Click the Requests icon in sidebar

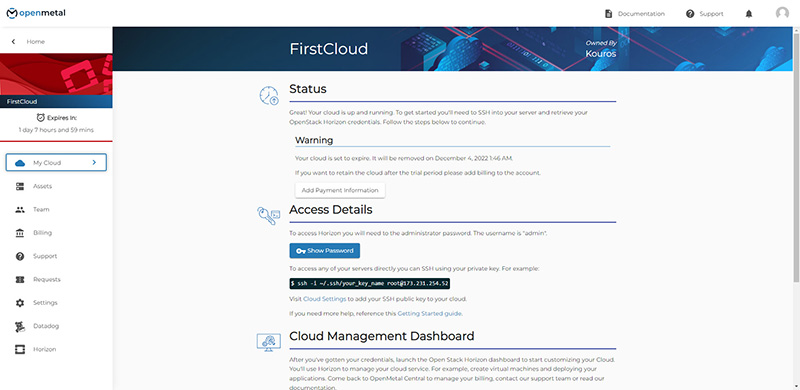click(20, 279)
